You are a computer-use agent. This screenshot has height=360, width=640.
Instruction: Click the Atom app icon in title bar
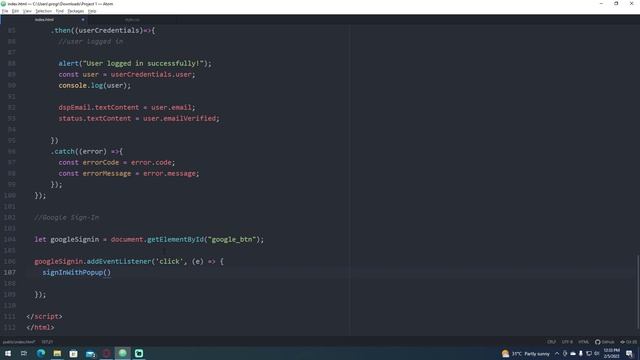point(4,4)
